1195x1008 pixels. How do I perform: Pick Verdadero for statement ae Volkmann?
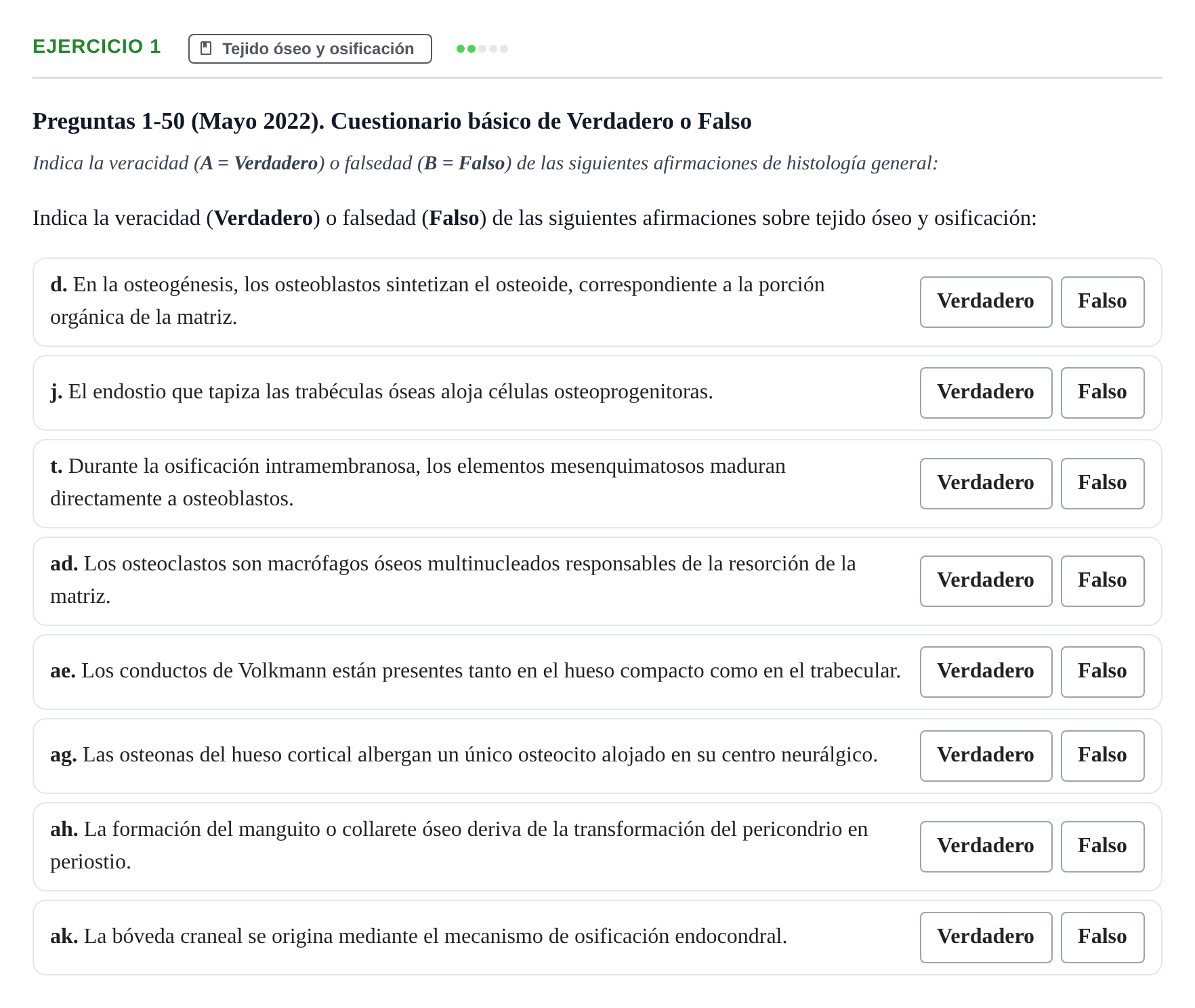(x=986, y=672)
